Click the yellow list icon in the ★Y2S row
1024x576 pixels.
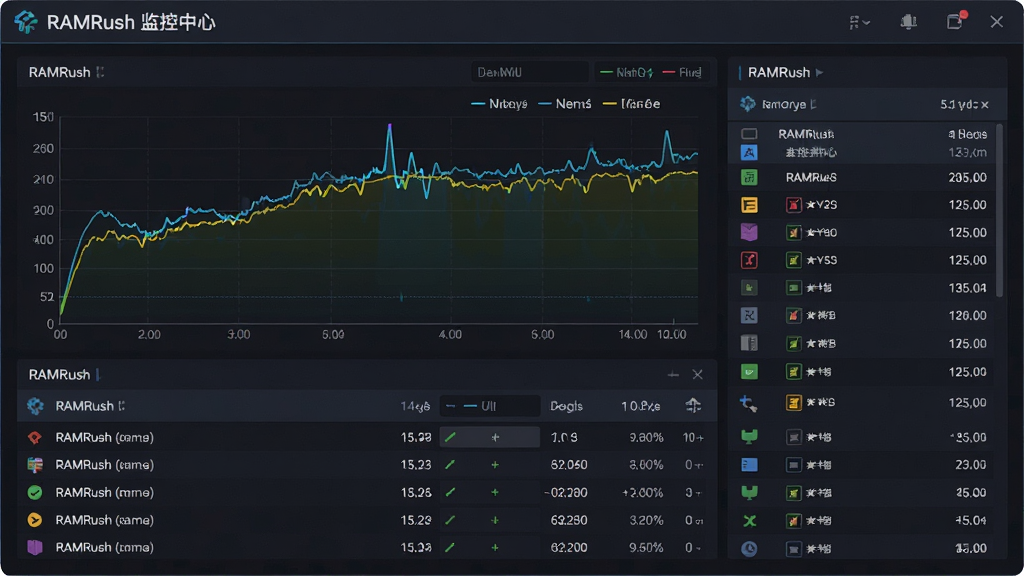[749, 205]
